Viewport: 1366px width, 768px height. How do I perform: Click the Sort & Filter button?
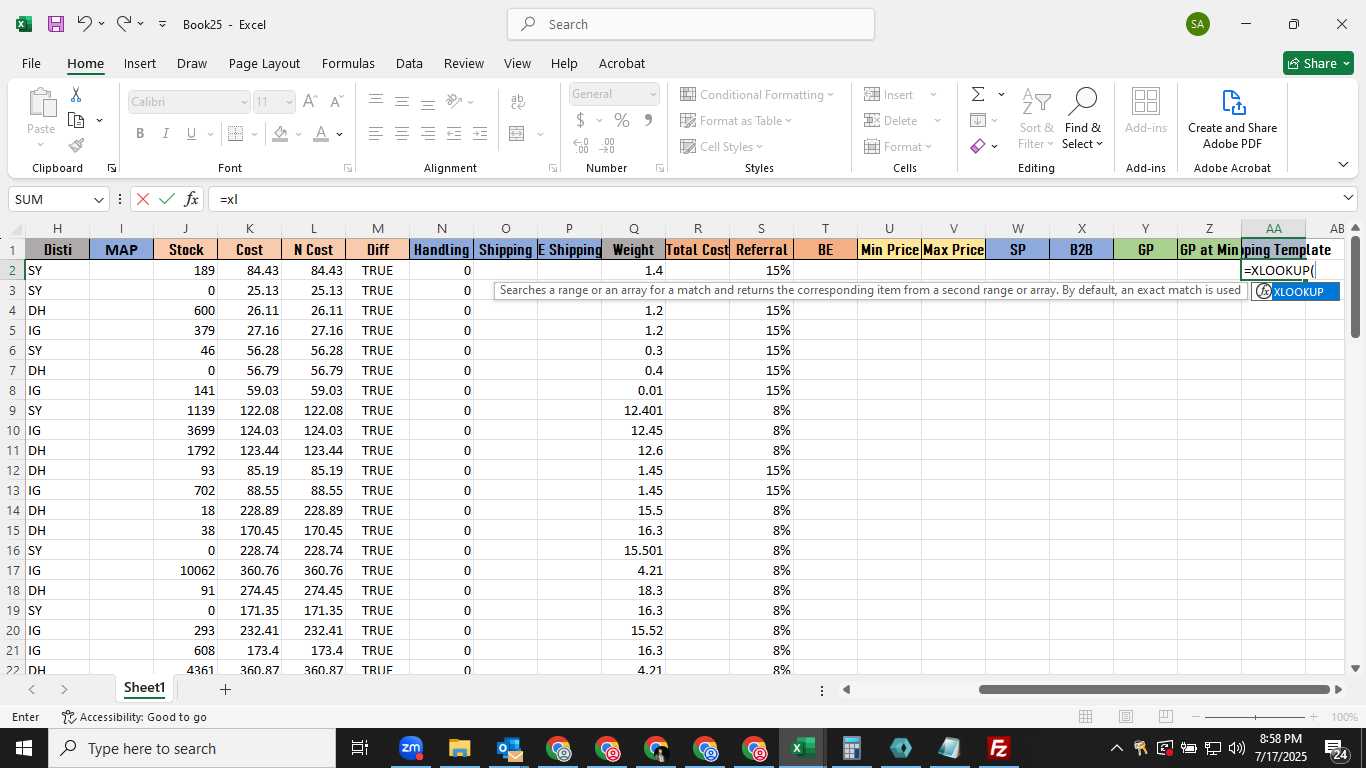point(1036,119)
